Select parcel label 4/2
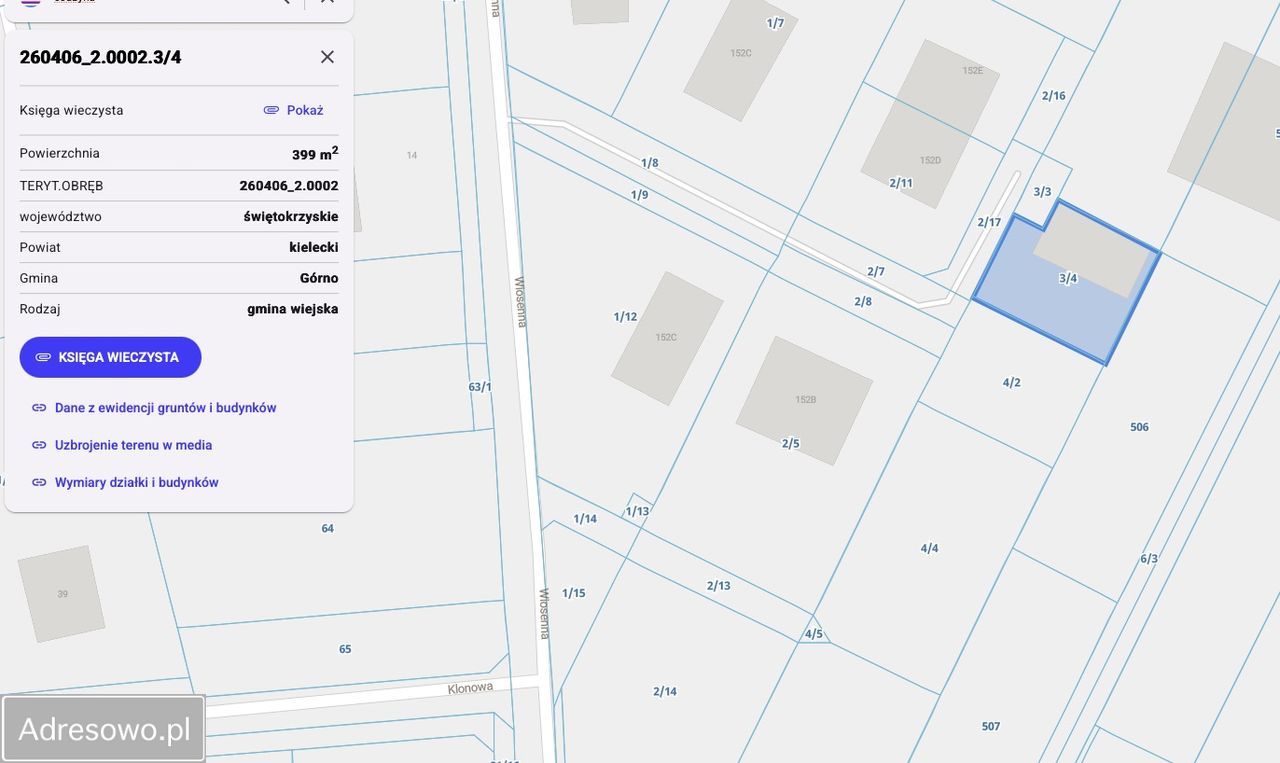Image resolution: width=1280 pixels, height=763 pixels. [1012, 382]
